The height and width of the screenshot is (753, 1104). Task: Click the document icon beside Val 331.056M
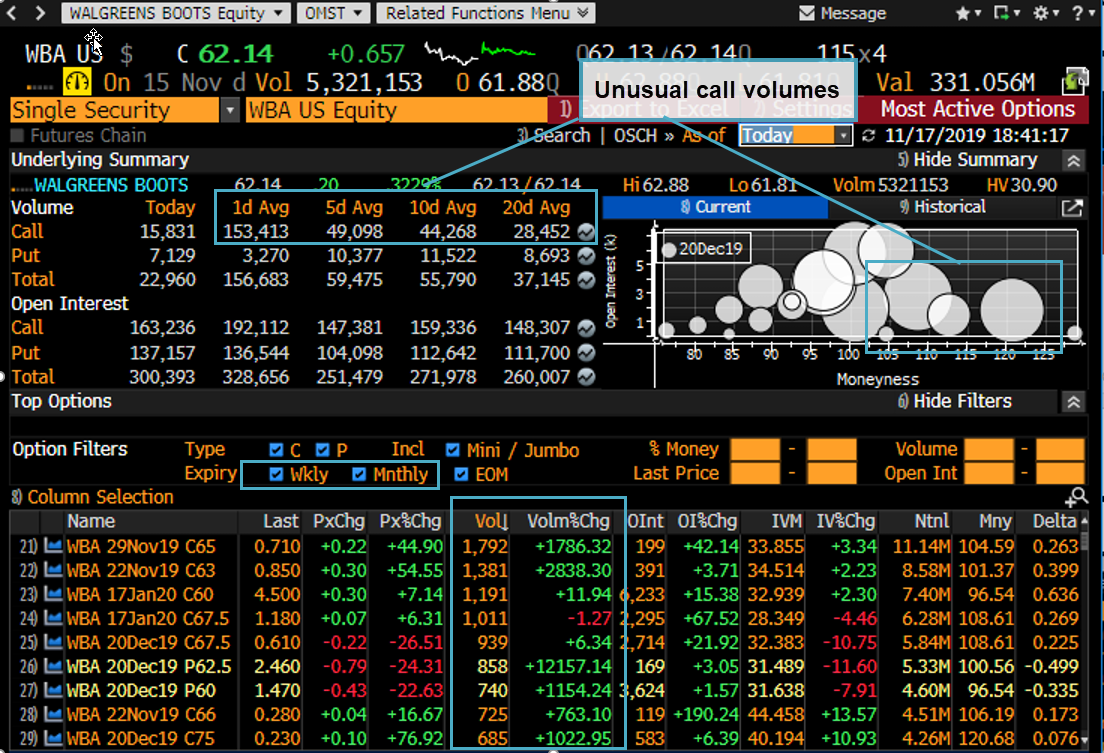coord(1074,81)
